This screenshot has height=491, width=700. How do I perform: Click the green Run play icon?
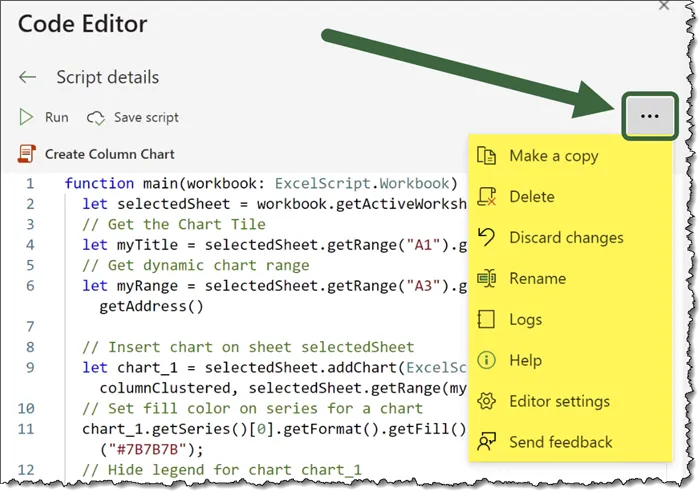coord(27,117)
